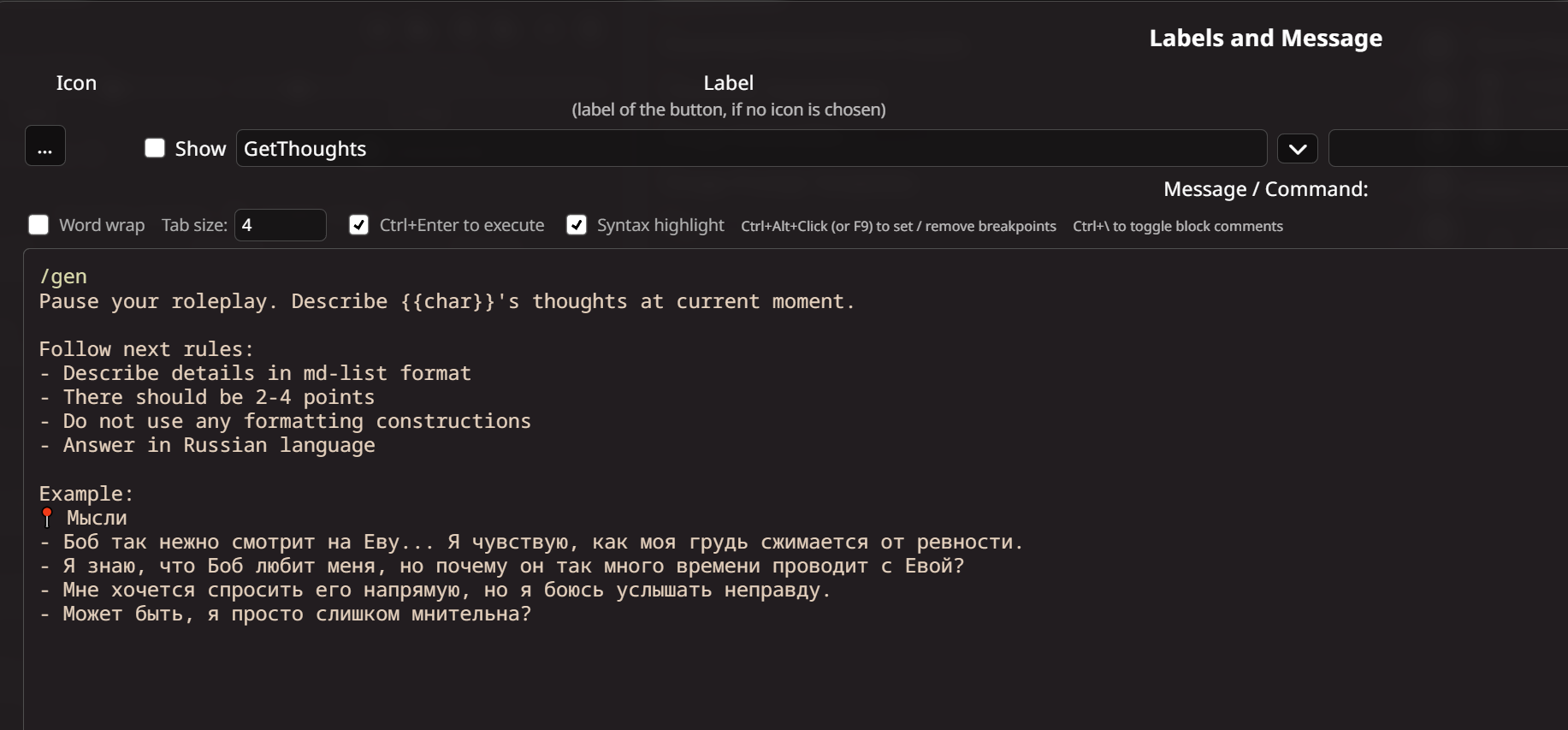
Task: Click the breakpoints shortcut hint text
Action: (x=898, y=226)
